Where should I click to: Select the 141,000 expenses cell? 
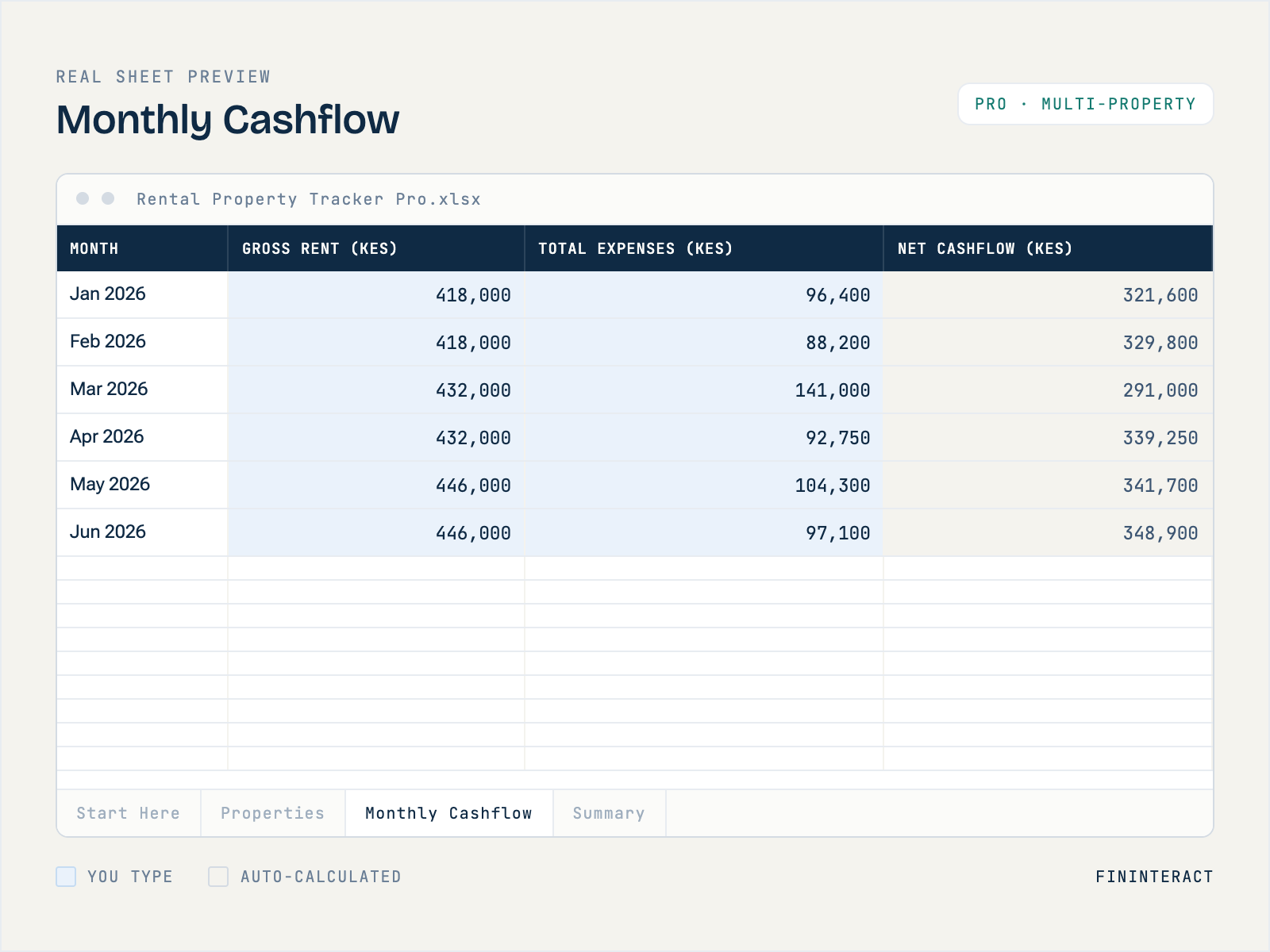(704, 390)
